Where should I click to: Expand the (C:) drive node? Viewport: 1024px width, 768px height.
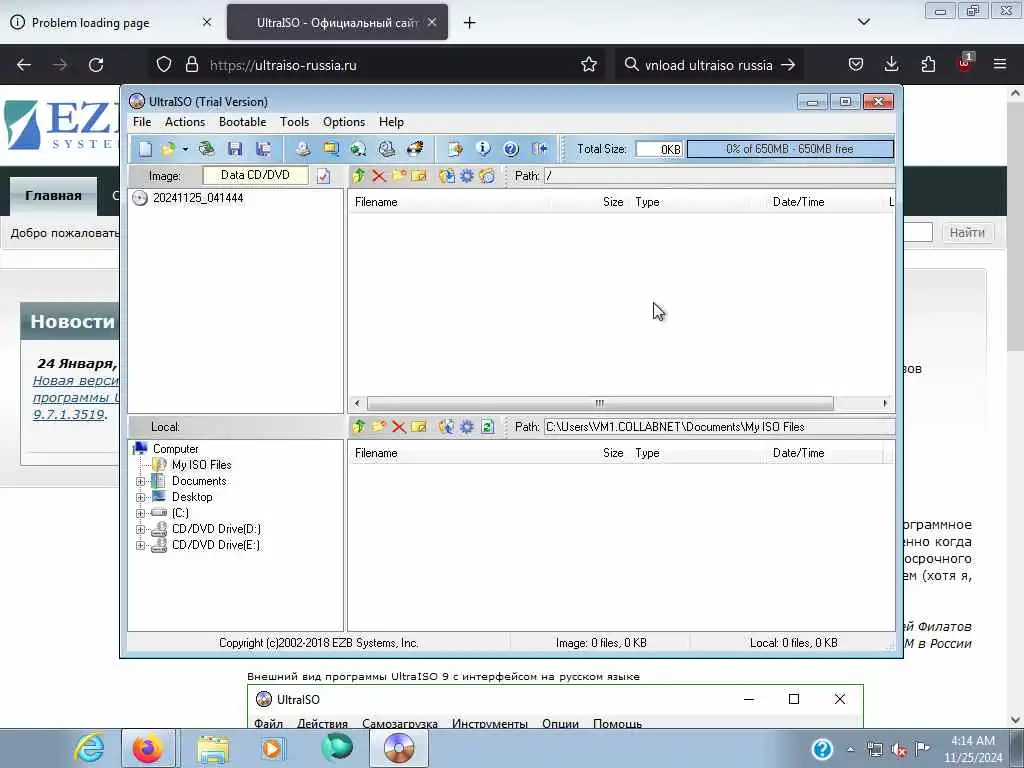(140, 513)
